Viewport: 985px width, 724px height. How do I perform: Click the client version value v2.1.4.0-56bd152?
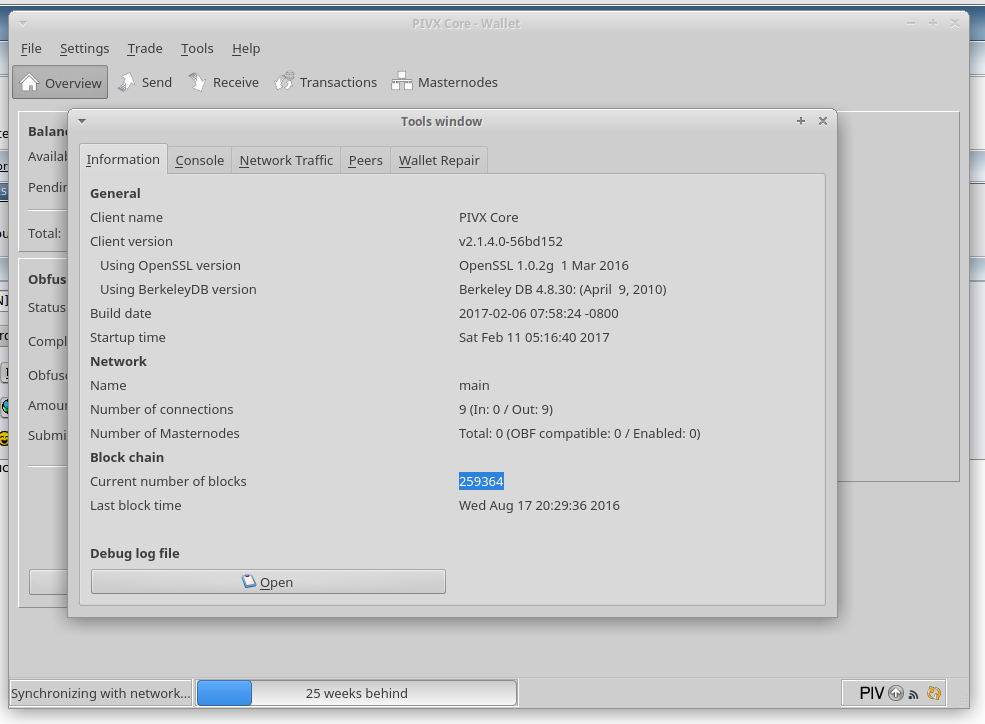511,241
